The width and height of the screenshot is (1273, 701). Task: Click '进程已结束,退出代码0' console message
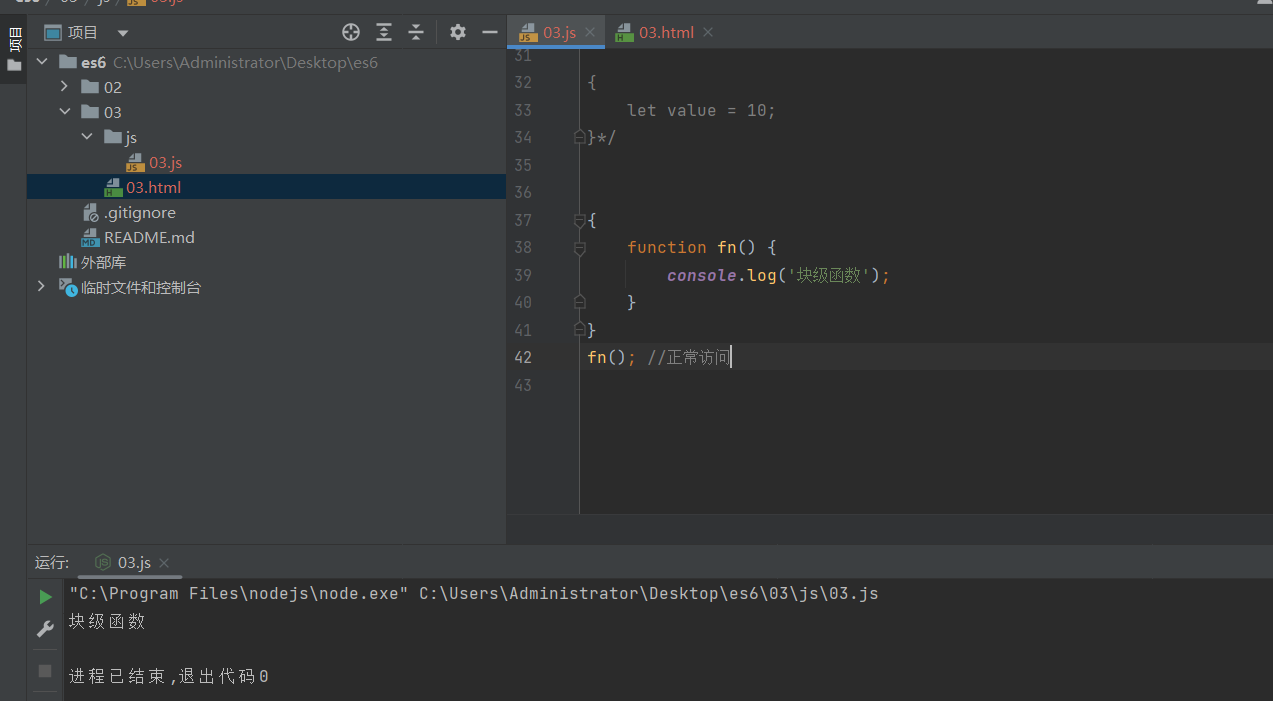click(169, 677)
